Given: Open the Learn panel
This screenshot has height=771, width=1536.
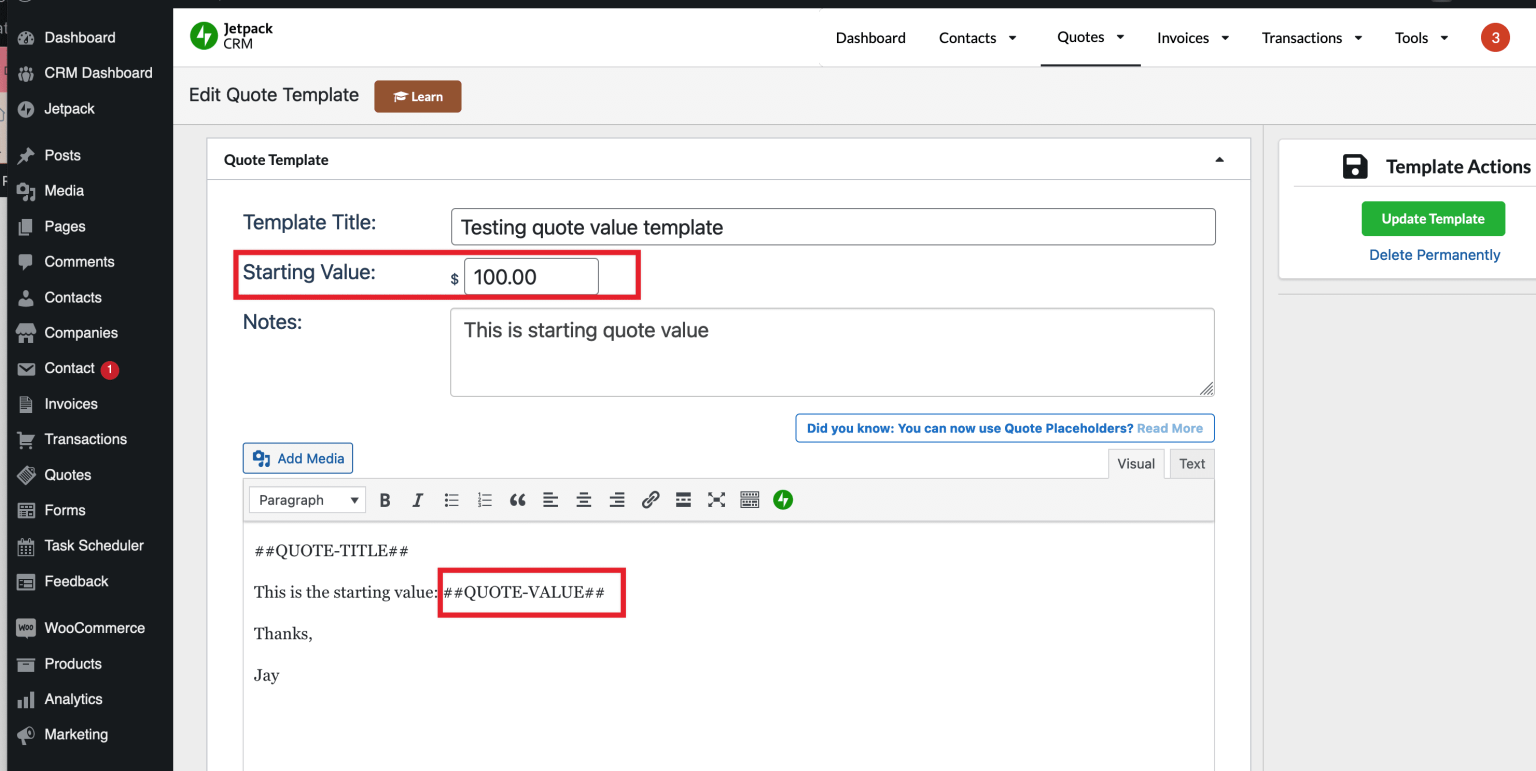Looking at the screenshot, I should click(417, 96).
